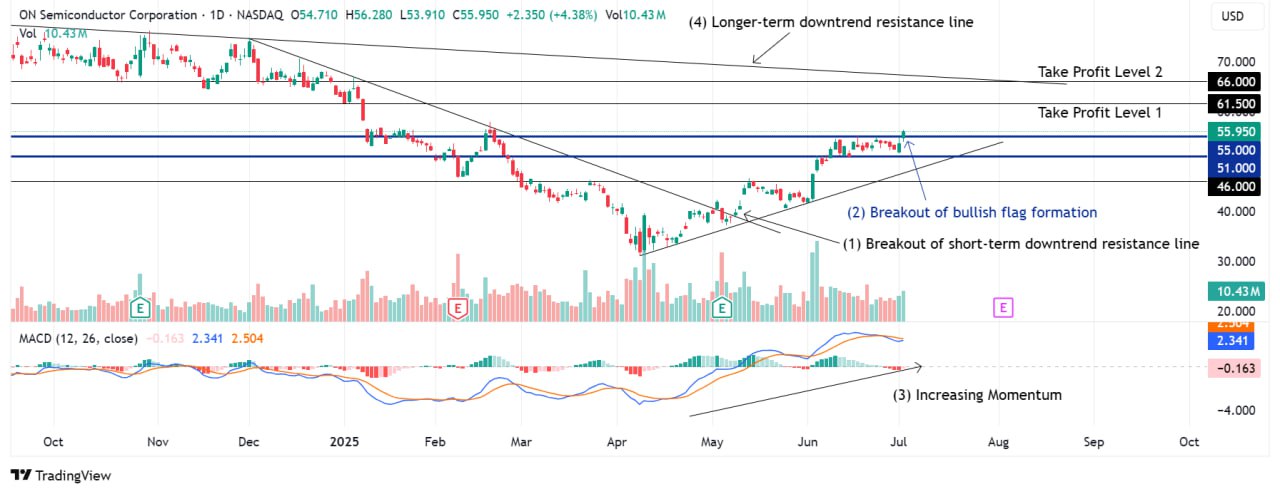The image size is (1280, 494).
Task: Click the Aug label on time axis
Action: pyautogui.click(x=998, y=441)
